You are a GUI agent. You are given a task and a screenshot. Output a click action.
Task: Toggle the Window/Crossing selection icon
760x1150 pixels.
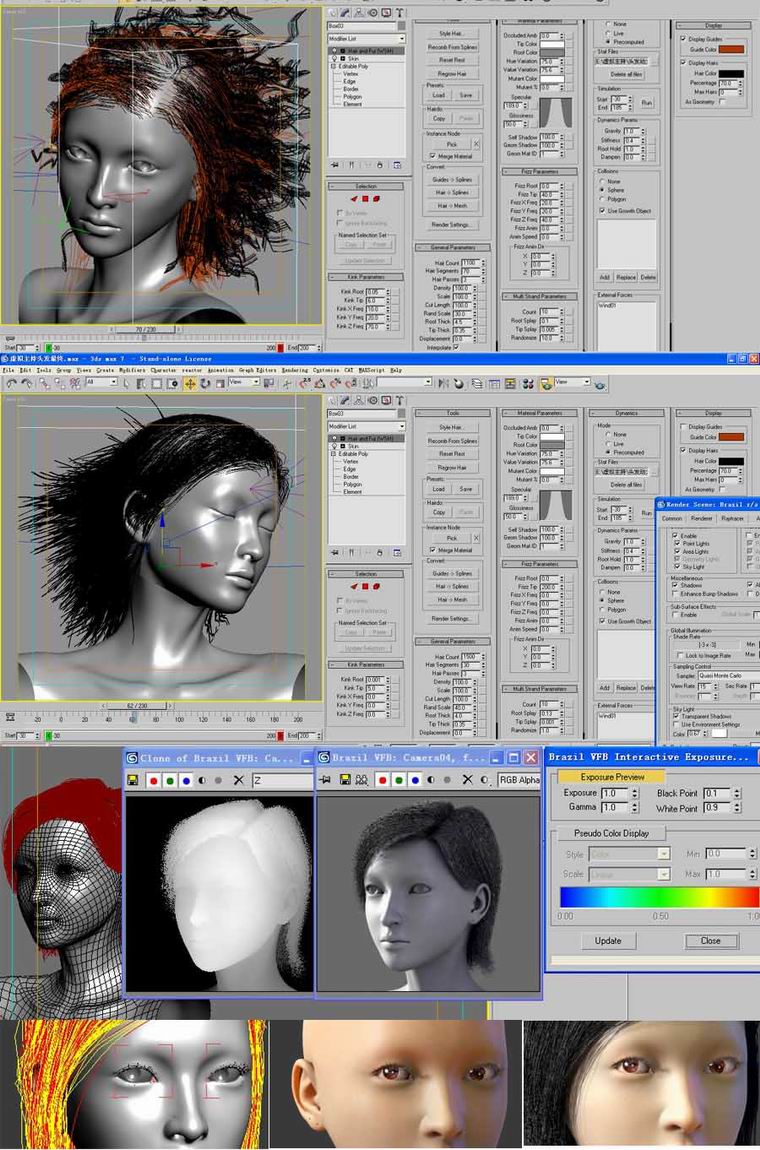click(x=172, y=383)
